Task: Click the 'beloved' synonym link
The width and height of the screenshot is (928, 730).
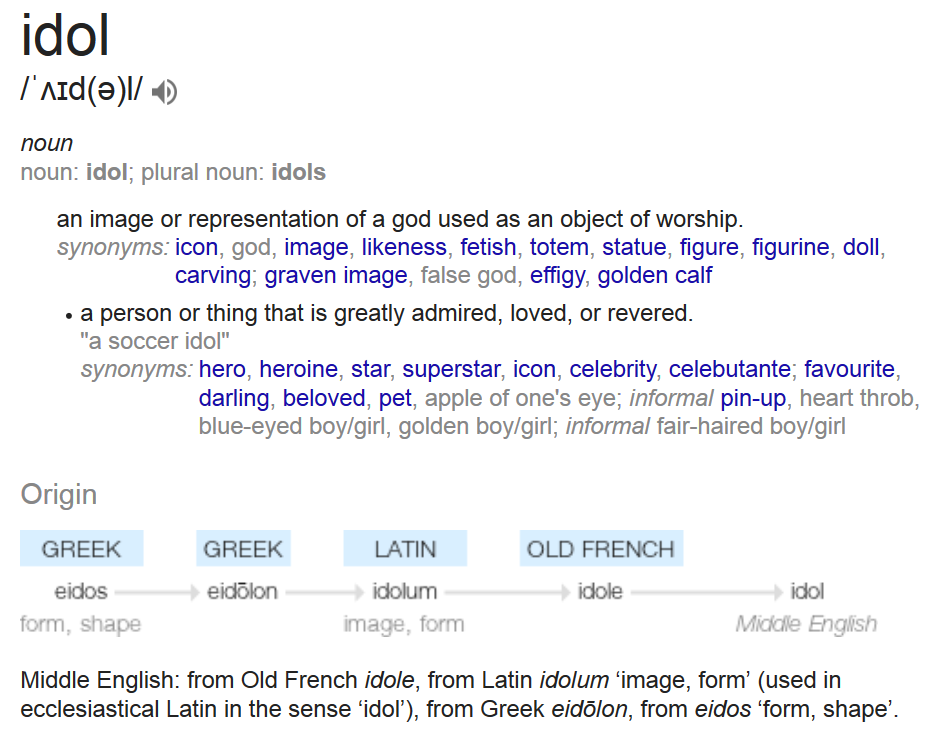Action: pyautogui.click(x=324, y=398)
